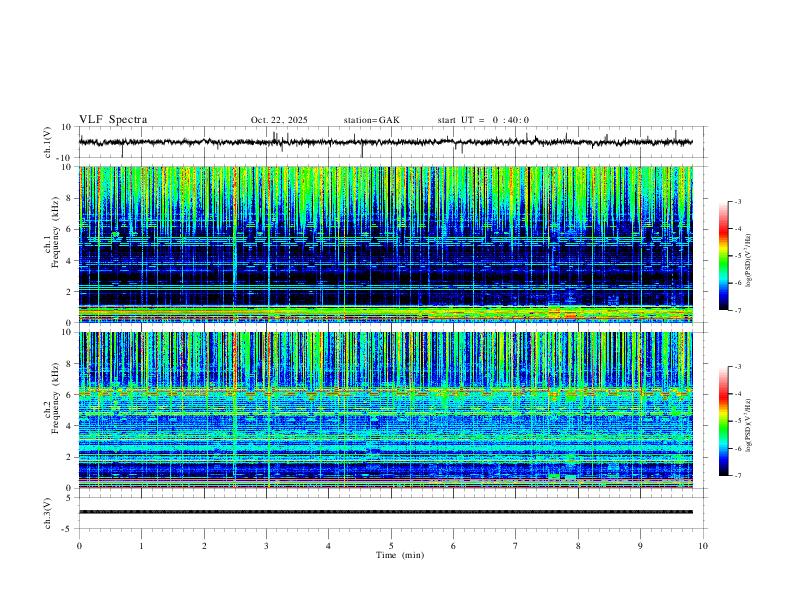Click the "Time (min)" axis label
The width and height of the screenshot is (792, 612).
[x=400, y=555]
